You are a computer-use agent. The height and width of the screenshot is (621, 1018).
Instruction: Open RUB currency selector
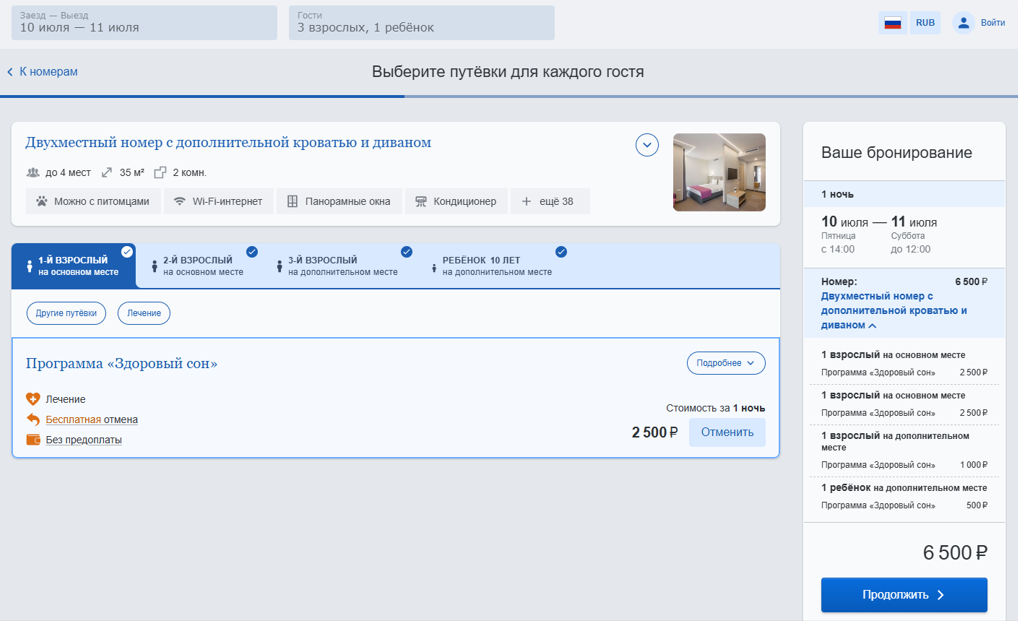click(x=925, y=23)
